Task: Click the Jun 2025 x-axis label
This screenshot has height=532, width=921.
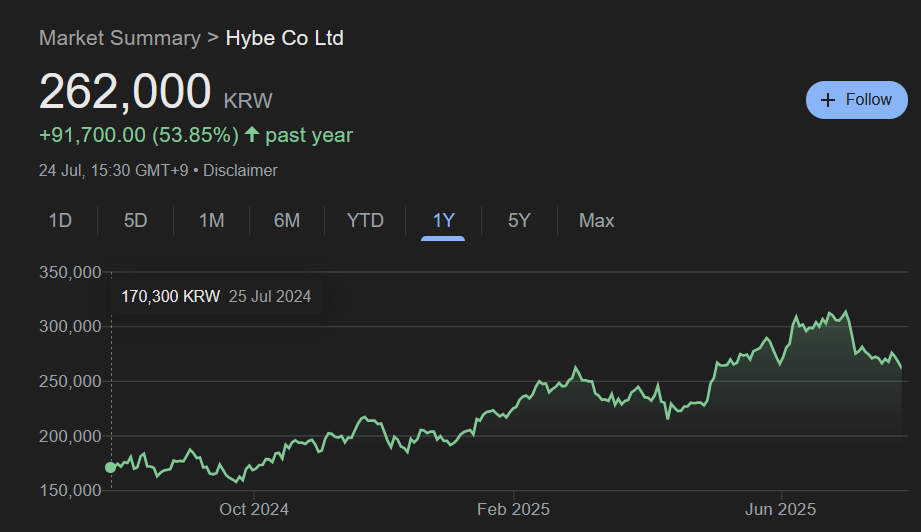Action: (x=781, y=509)
